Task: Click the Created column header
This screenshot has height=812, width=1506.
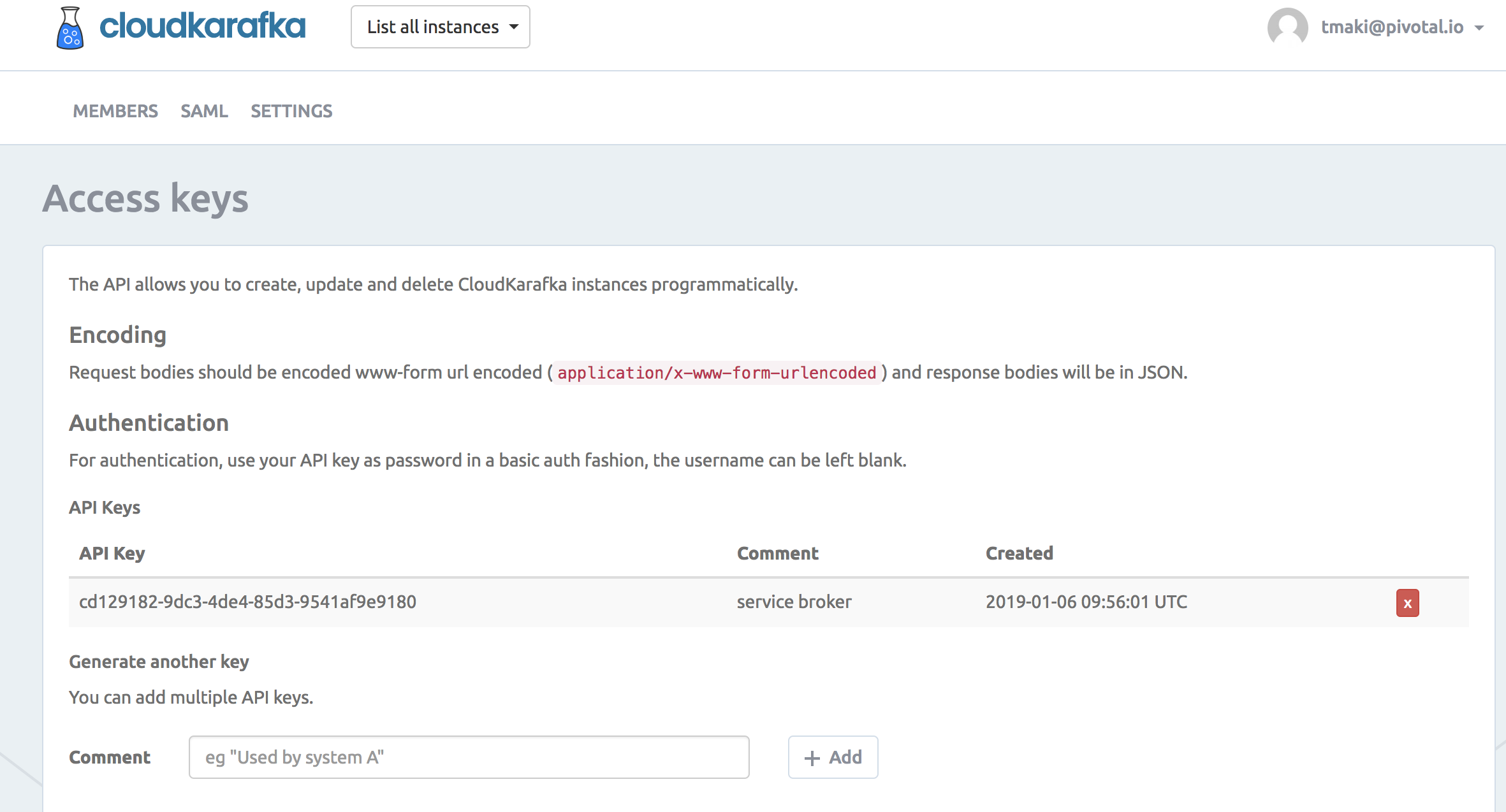Action: (x=1019, y=553)
